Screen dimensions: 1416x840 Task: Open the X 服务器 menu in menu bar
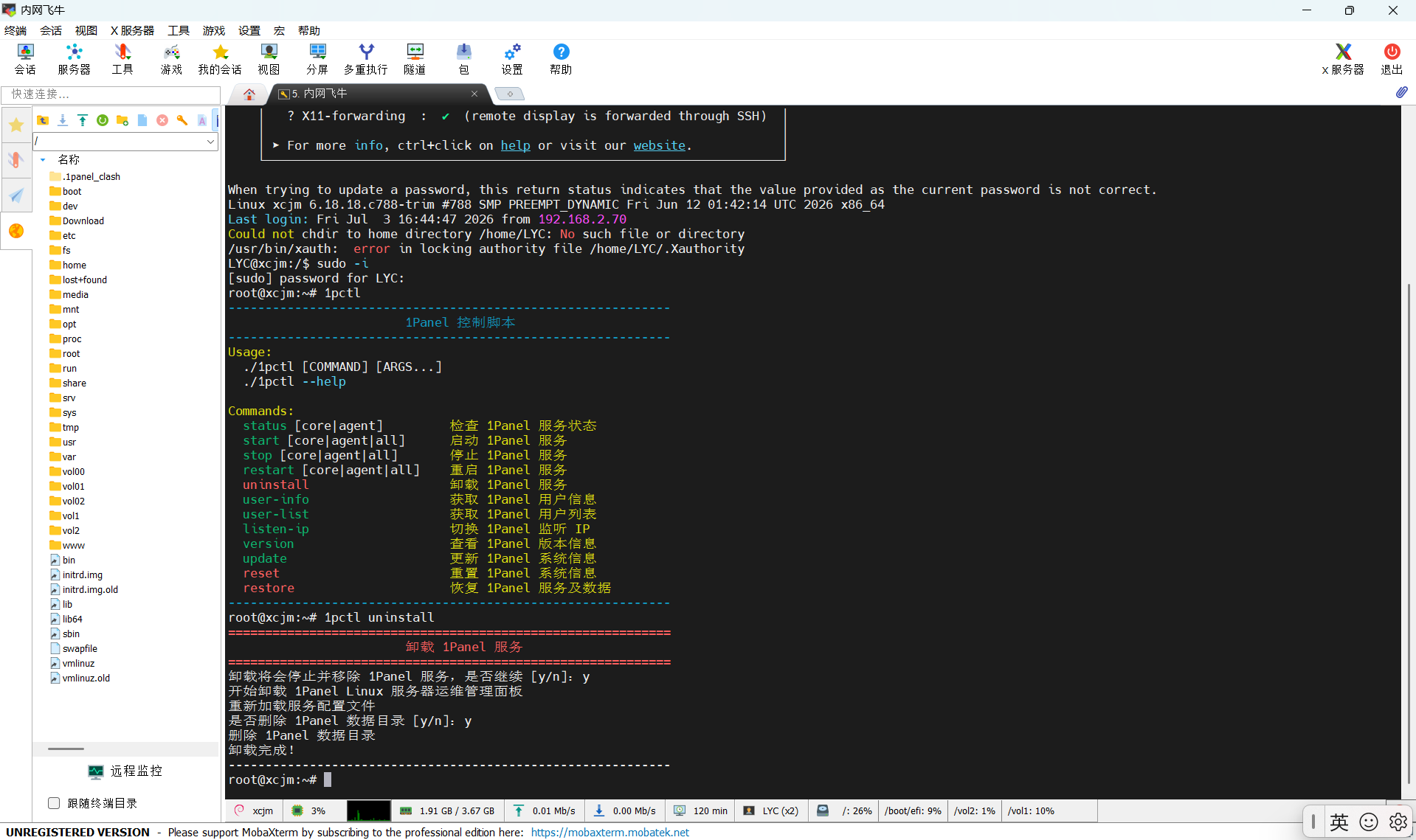coord(132,30)
